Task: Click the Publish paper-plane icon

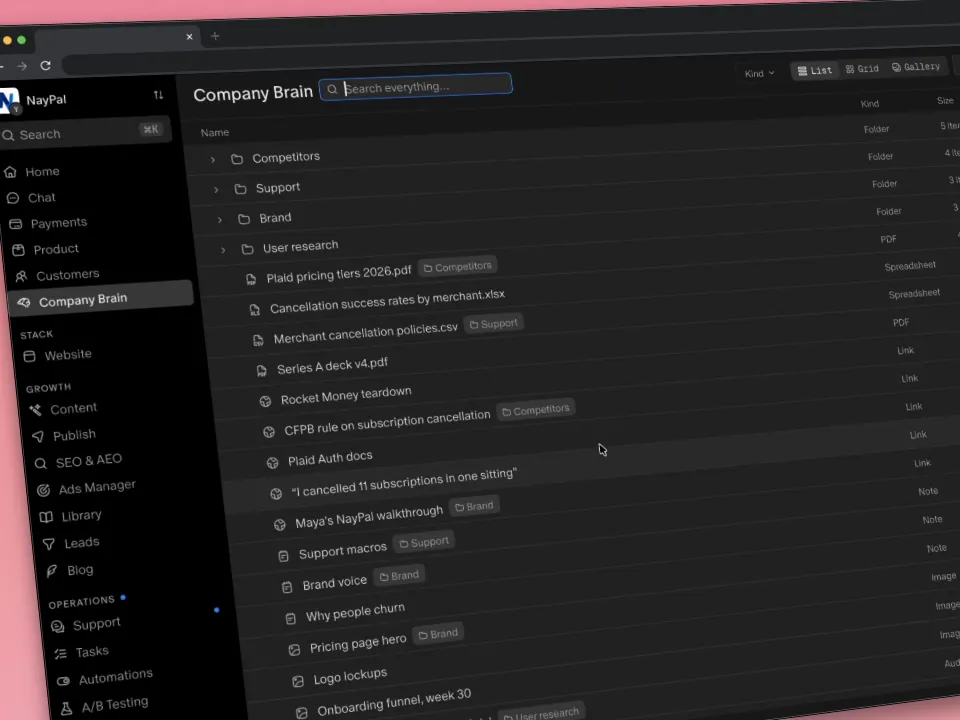Action: point(38,437)
